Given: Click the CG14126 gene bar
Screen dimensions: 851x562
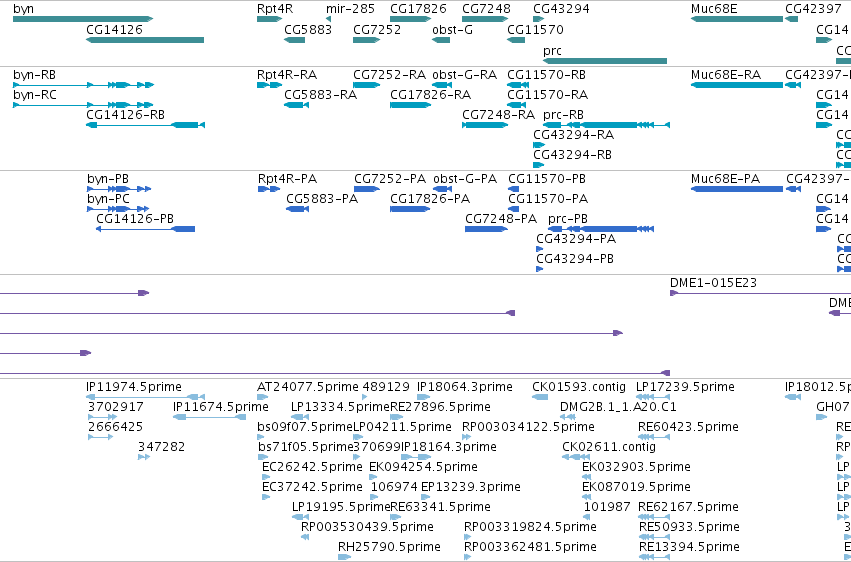Looking at the screenshot, I should click(145, 40).
